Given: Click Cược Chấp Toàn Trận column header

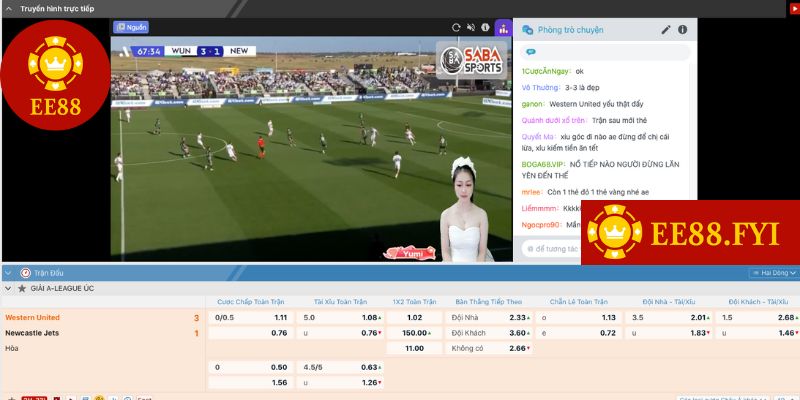Looking at the screenshot, I should point(251,302).
